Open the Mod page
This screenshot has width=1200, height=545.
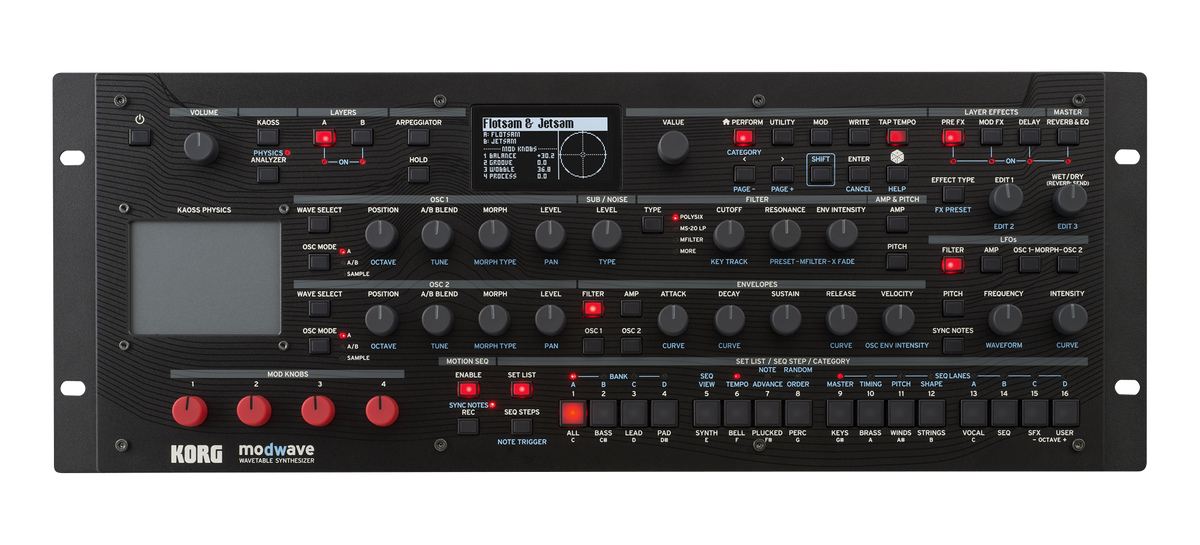820,136
